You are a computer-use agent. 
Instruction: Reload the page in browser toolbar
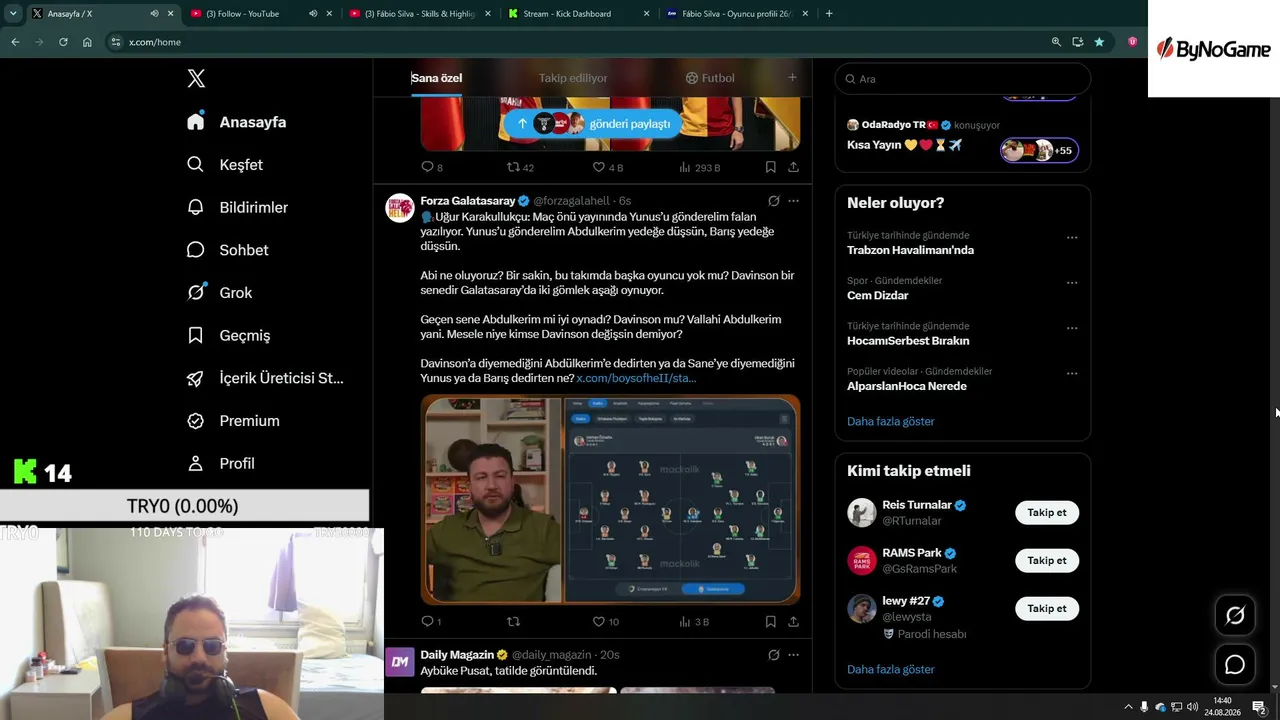tap(63, 42)
